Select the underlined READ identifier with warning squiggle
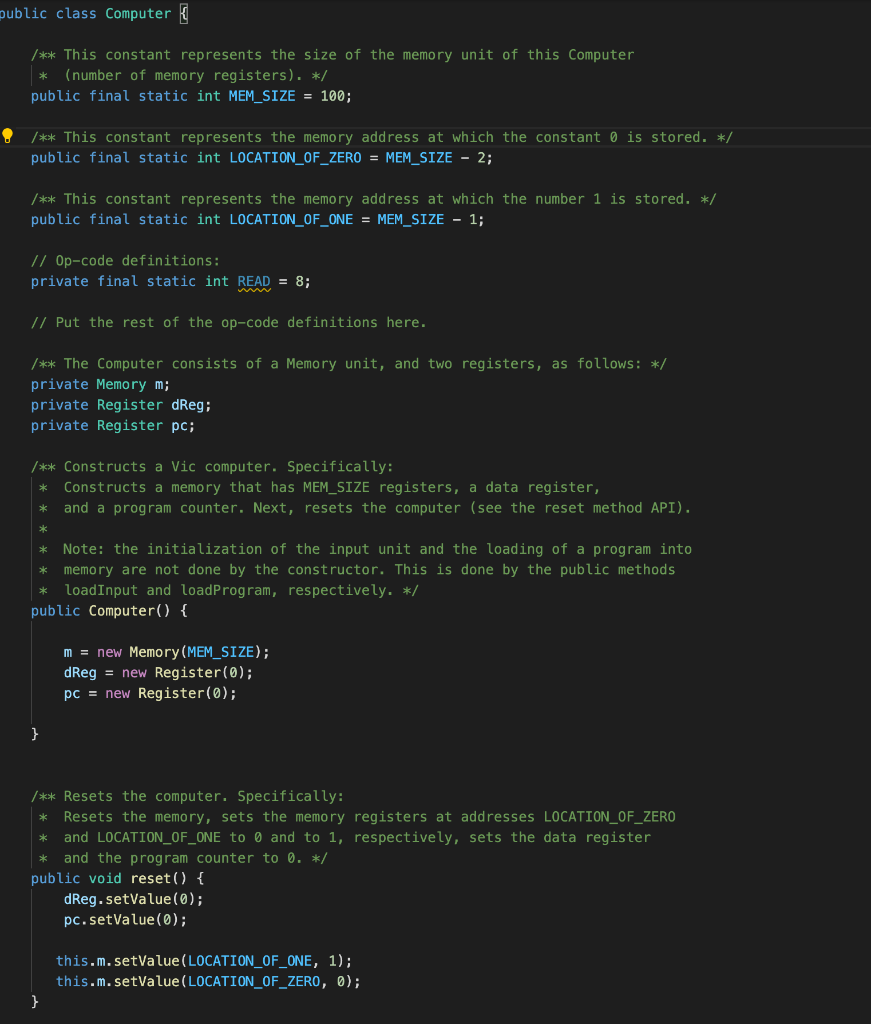 [253, 281]
